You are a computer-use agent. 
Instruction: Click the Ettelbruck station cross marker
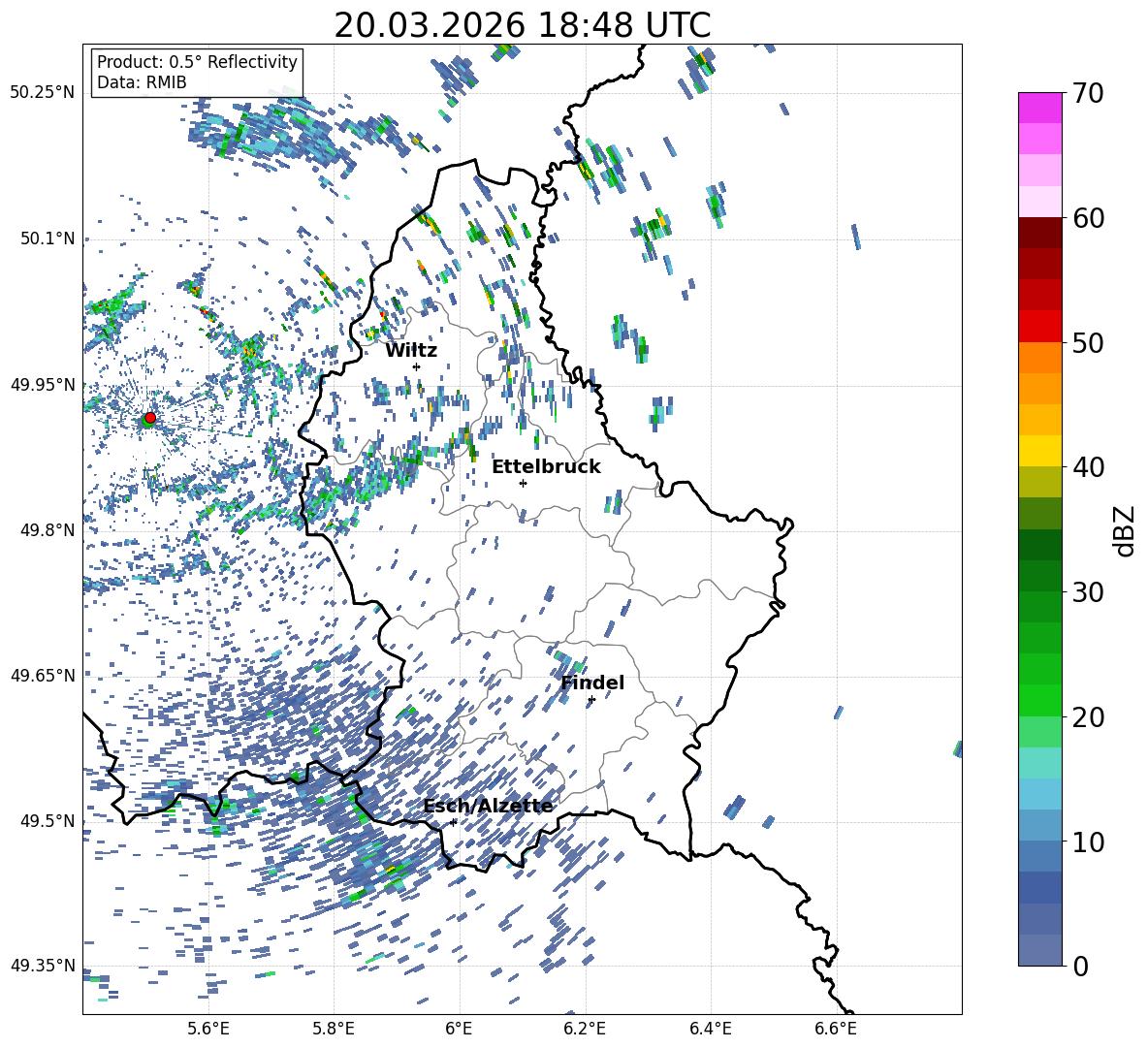(x=523, y=483)
